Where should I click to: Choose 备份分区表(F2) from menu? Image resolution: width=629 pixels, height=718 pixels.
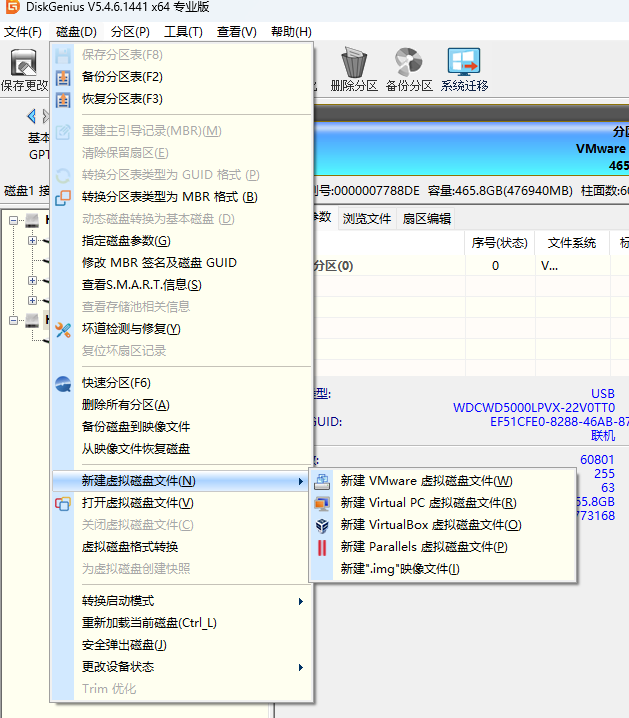pos(121,77)
